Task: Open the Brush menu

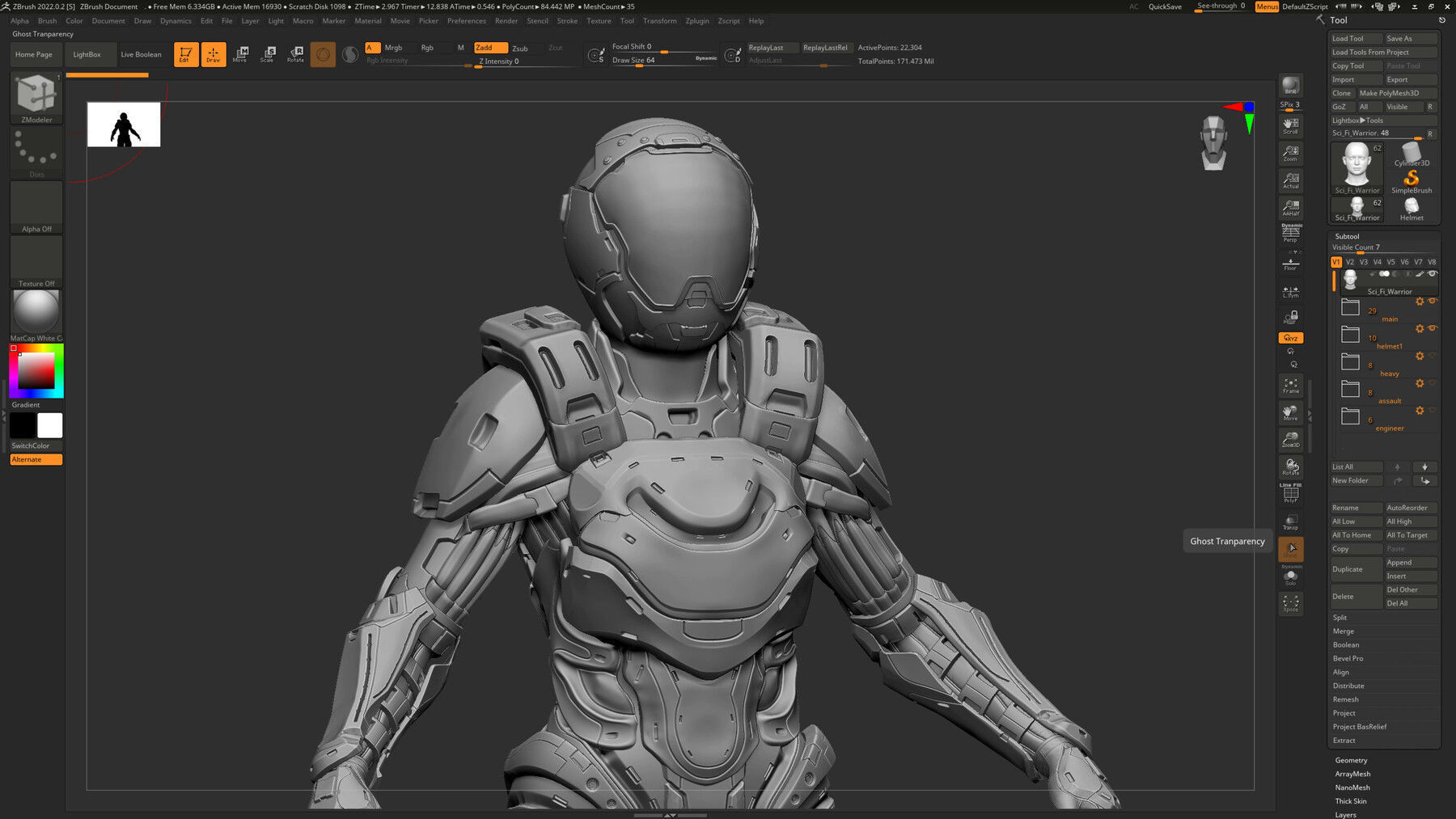Action: tap(47, 21)
